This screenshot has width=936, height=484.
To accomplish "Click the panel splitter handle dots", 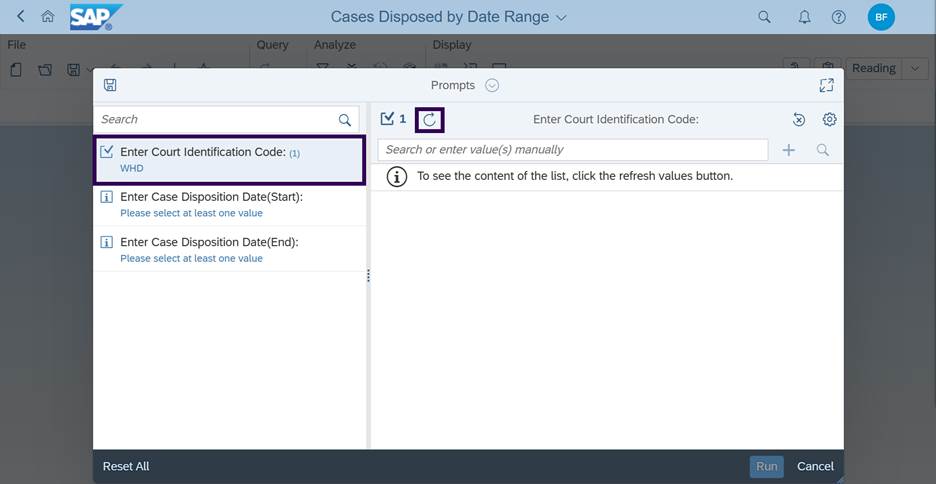I will (368, 276).
